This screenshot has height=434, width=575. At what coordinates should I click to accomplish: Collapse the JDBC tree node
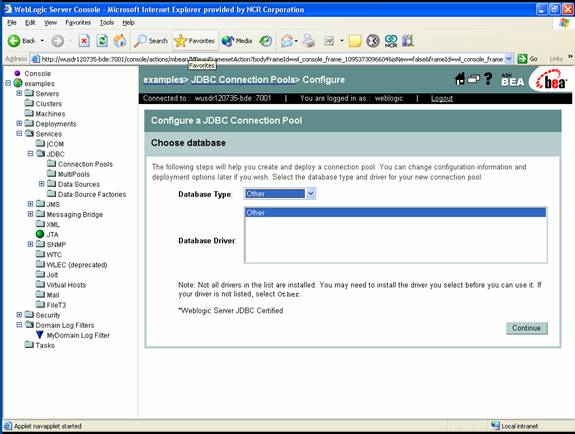pos(30,153)
